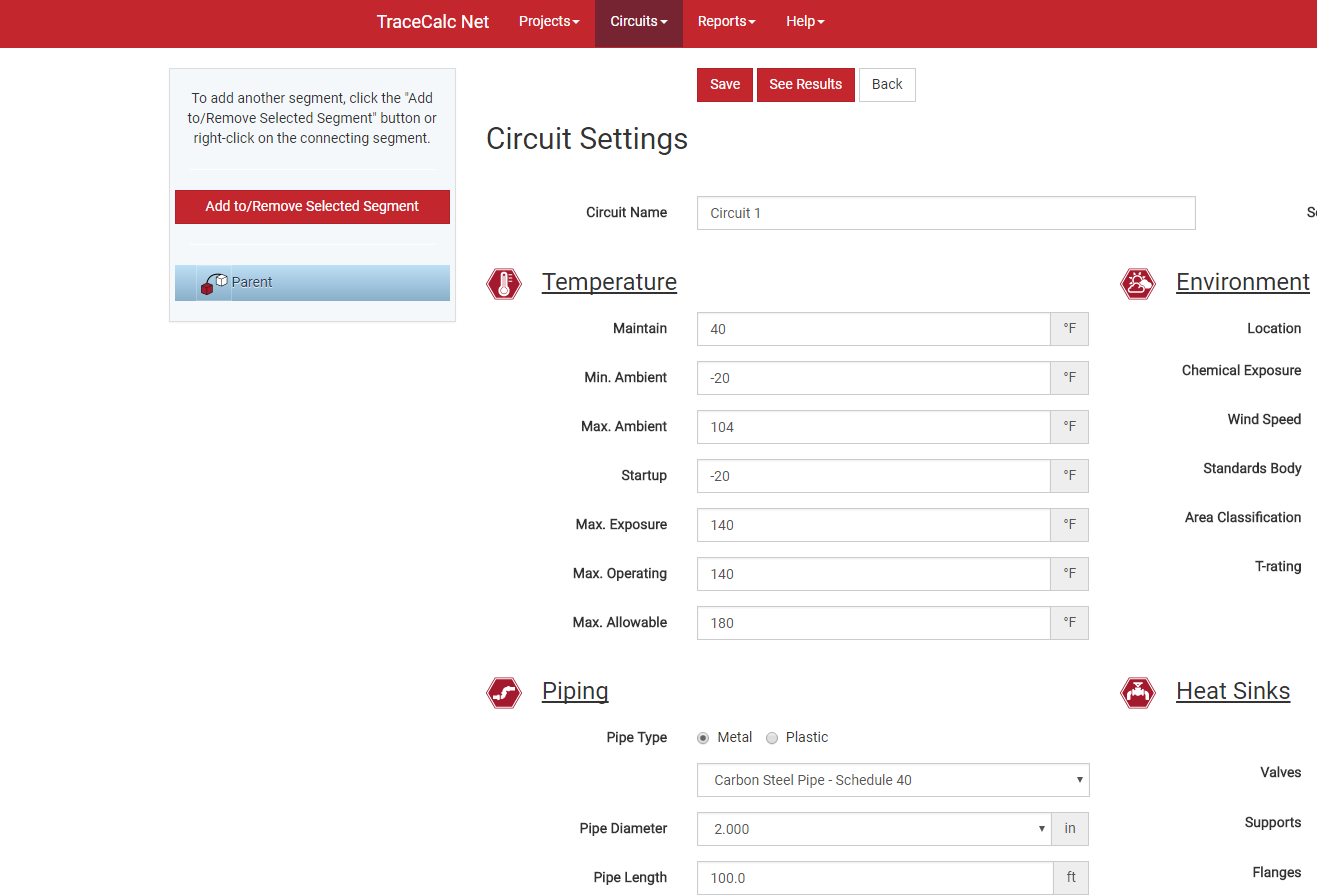This screenshot has width=1317, height=895.
Task: Select the Metal pipe type radio button
Action: [x=703, y=738]
